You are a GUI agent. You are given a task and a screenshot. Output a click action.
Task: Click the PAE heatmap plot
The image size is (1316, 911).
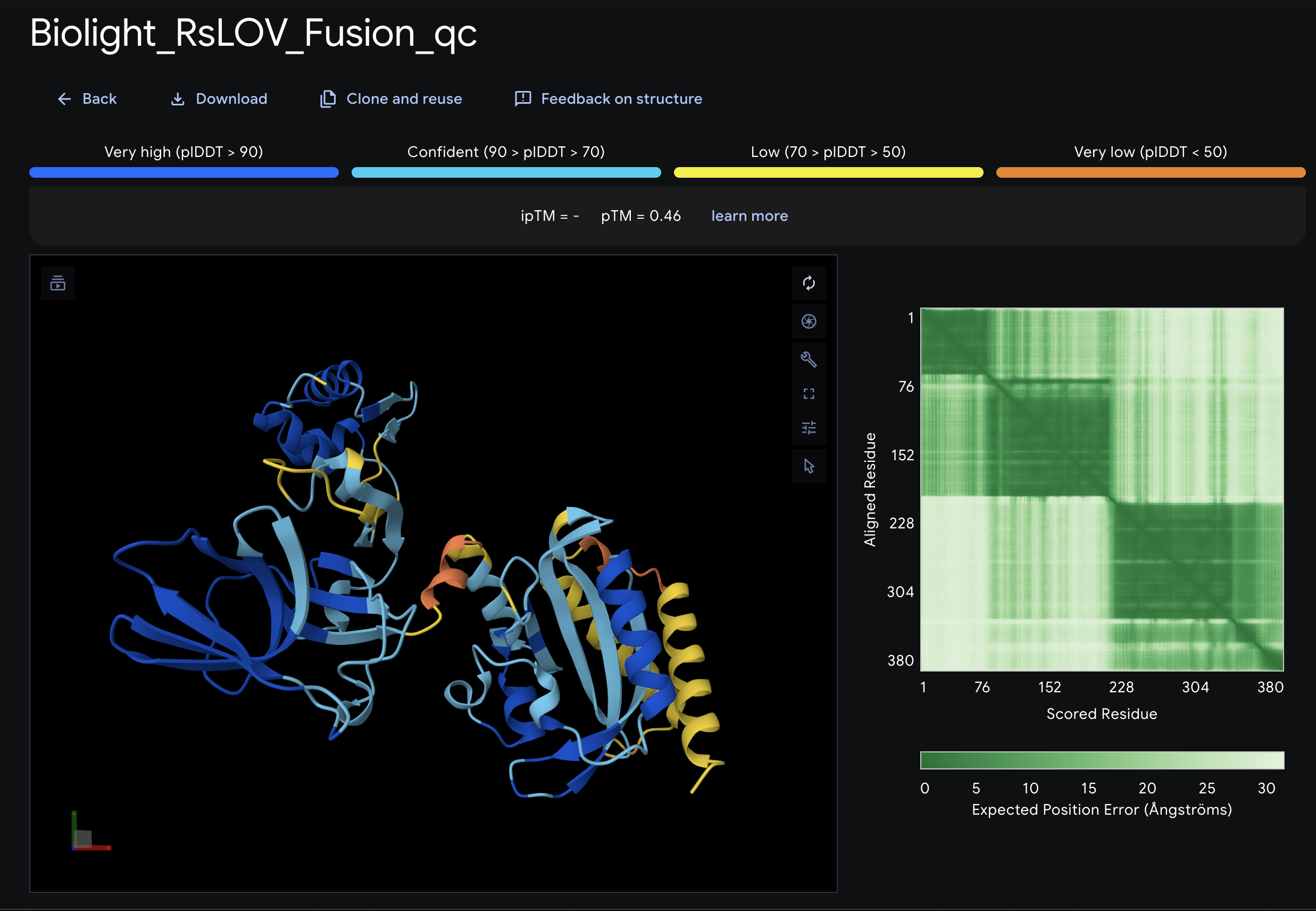click(x=1102, y=489)
